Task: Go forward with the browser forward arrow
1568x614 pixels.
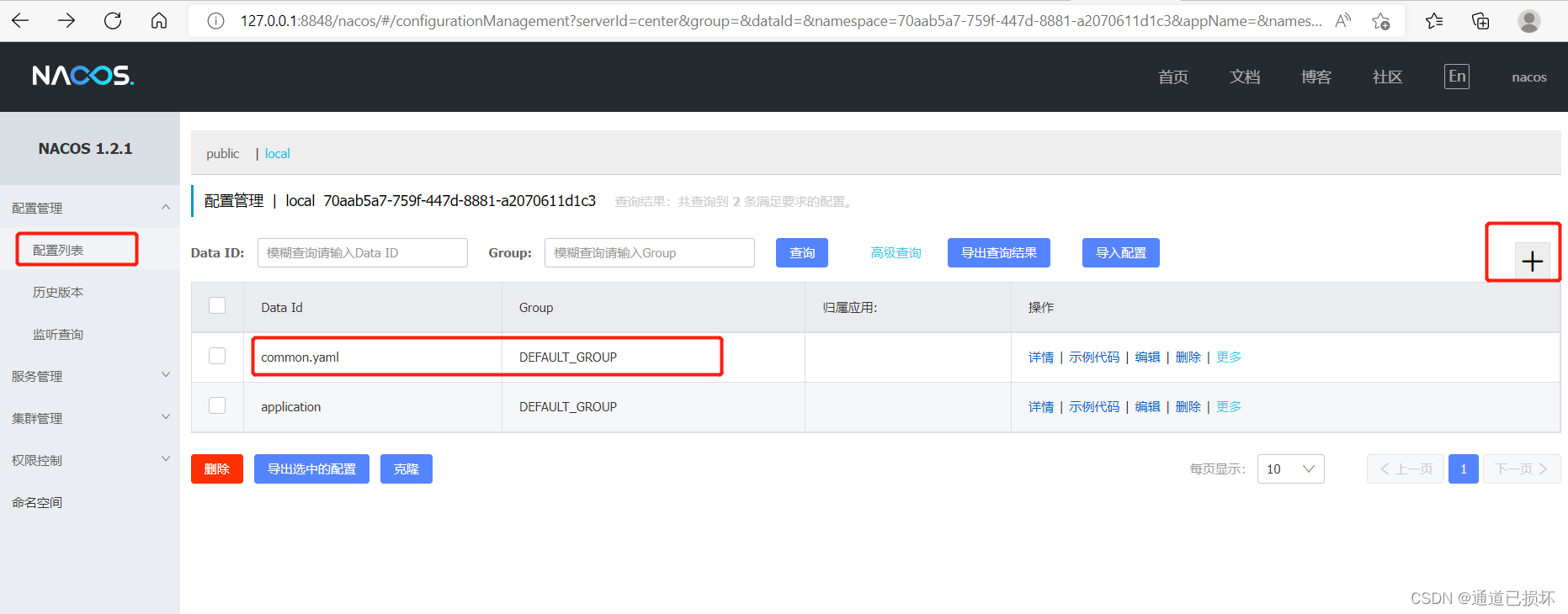Action: (66, 20)
